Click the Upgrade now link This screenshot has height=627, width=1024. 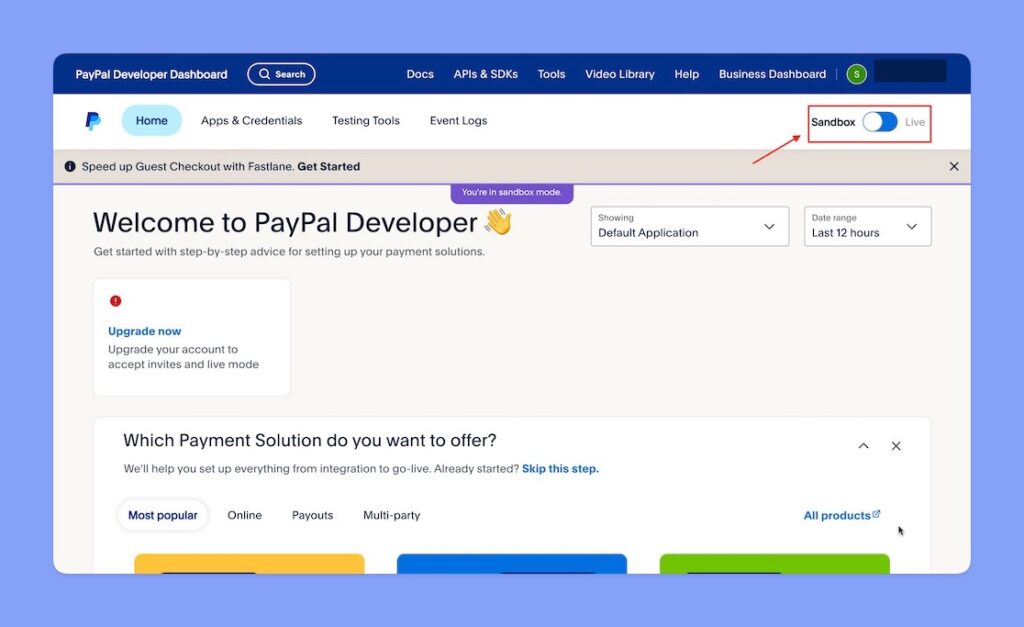coord(144,331)
